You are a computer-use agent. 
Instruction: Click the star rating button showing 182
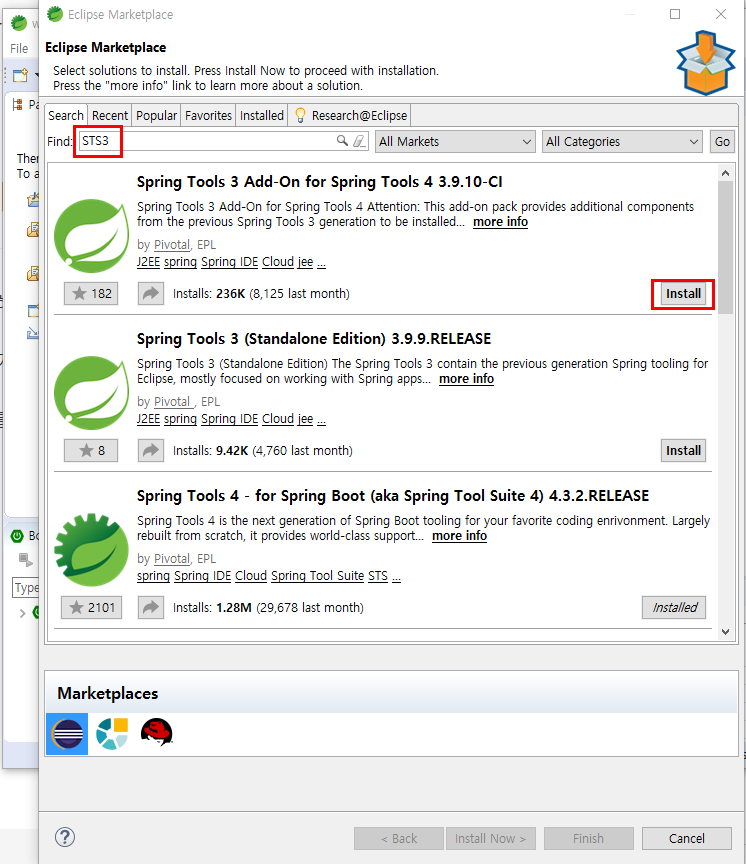tap(91, 293)
